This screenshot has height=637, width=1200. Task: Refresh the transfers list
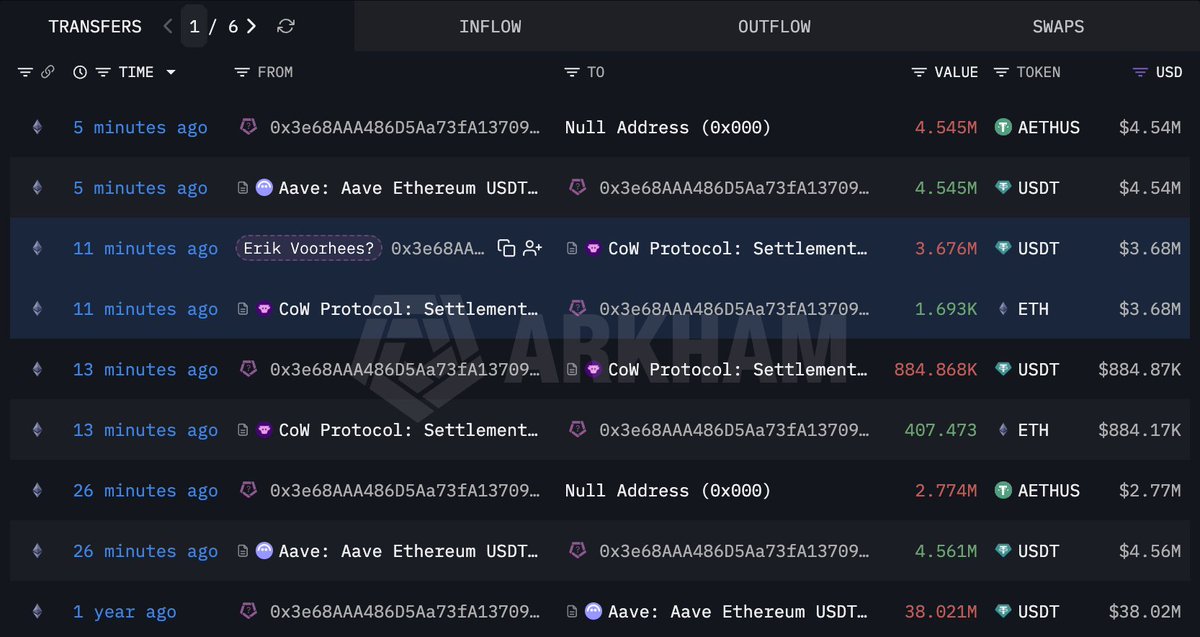286,26
